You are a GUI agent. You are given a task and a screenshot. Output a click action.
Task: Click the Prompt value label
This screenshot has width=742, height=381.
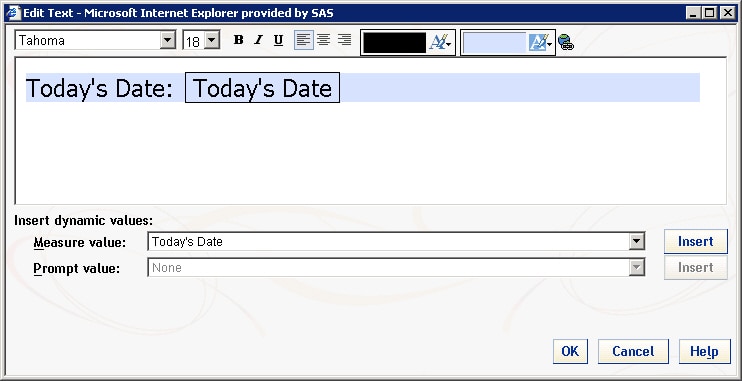click(x=77, y=269)
